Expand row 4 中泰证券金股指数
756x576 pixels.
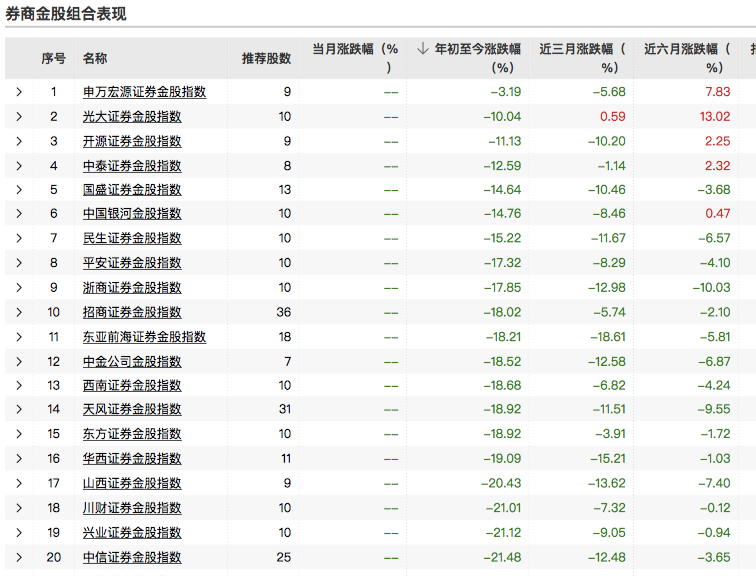pos(19,166)
